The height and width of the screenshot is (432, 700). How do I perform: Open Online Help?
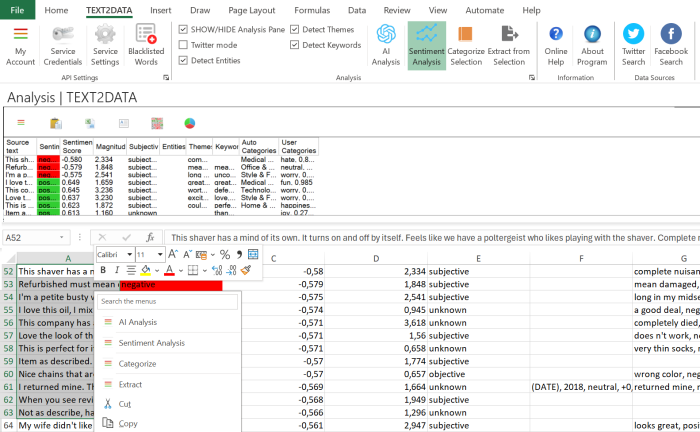pos(556,46)
